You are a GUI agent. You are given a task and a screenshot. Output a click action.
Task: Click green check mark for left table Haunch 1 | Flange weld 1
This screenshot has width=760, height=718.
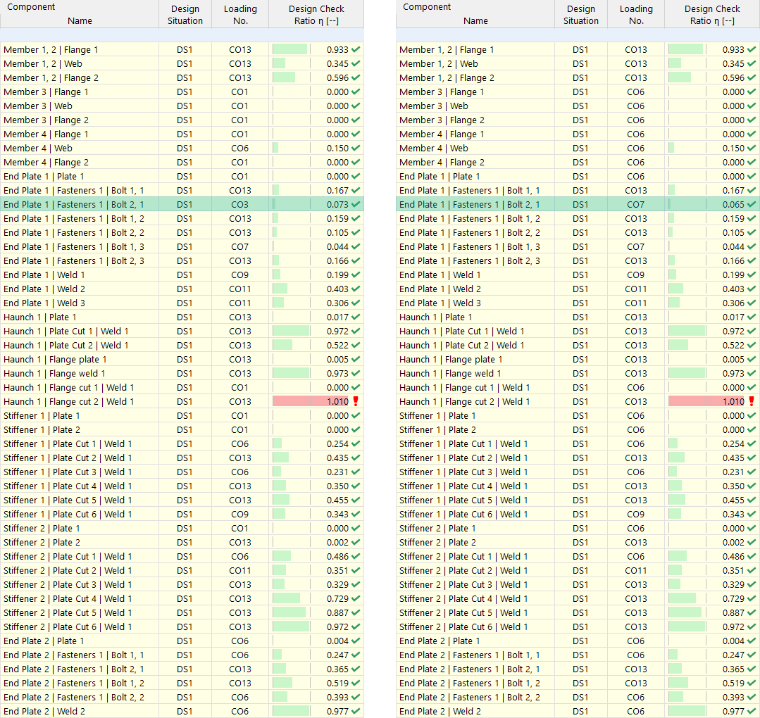[356, 373]
